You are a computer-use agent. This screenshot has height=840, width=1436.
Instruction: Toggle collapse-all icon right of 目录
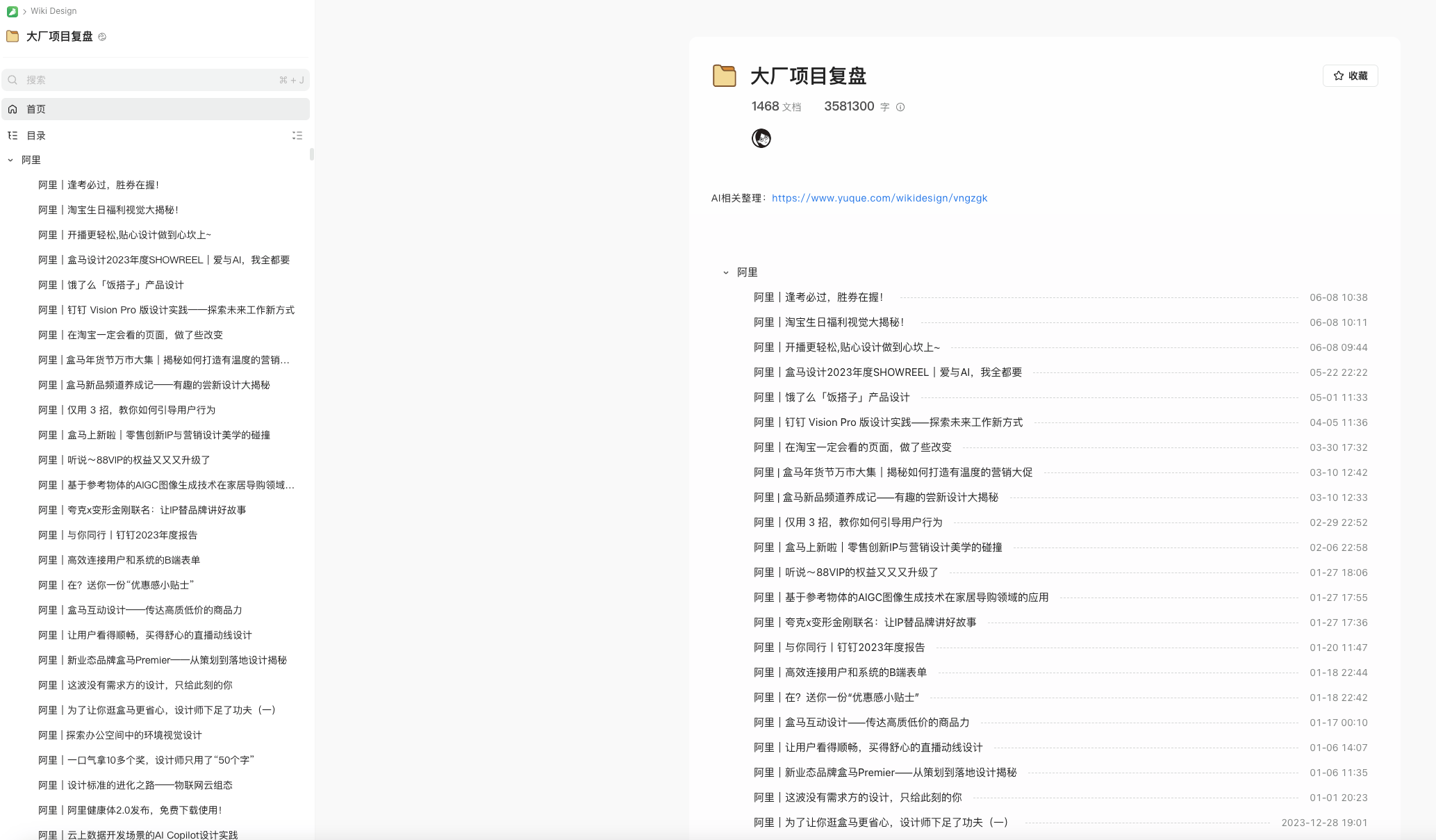[297, 135]
